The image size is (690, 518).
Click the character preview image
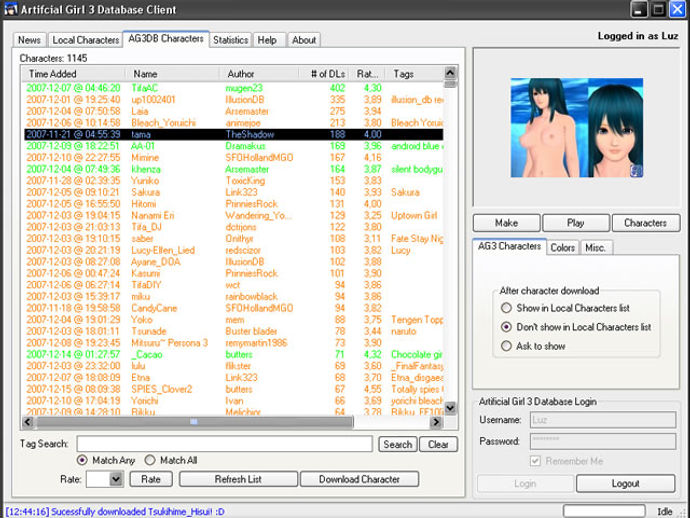point(576,128)
